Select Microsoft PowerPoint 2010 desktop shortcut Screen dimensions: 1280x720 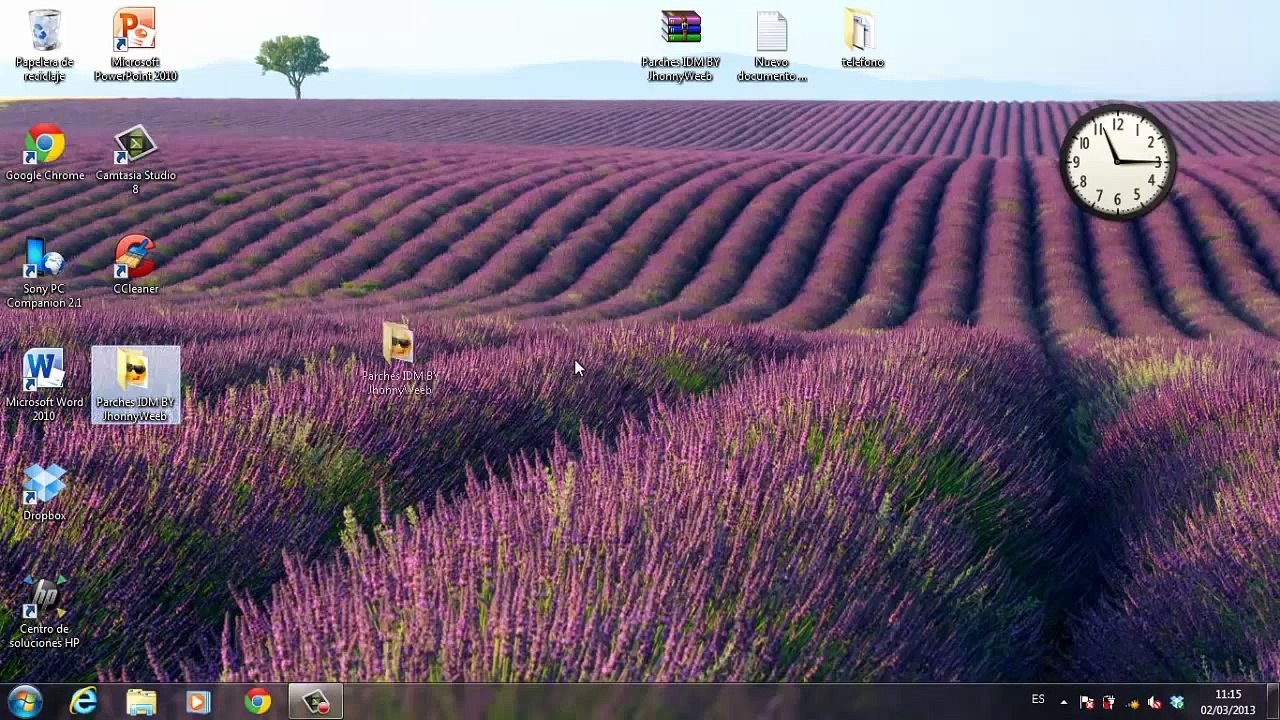135,45
